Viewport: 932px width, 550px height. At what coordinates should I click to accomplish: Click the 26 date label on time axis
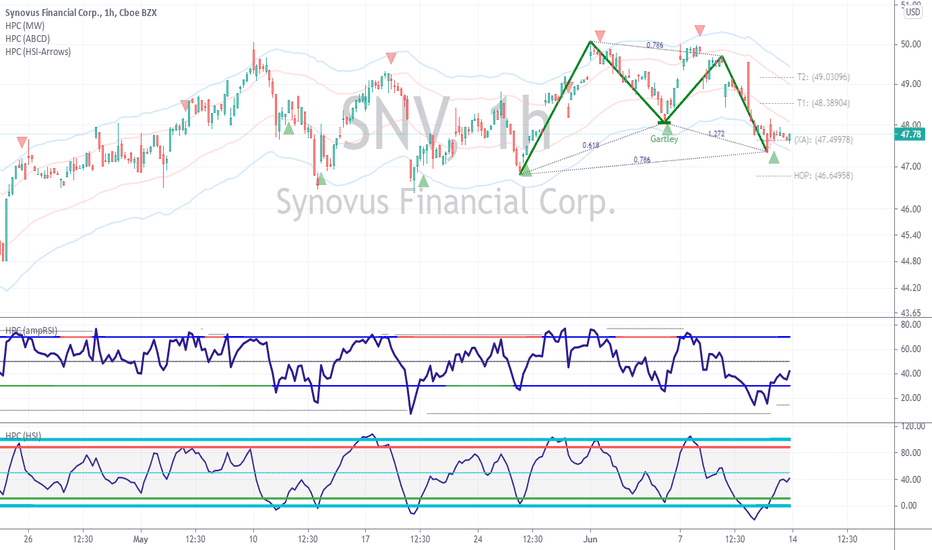pyautogui.click(x=29, y=540)
